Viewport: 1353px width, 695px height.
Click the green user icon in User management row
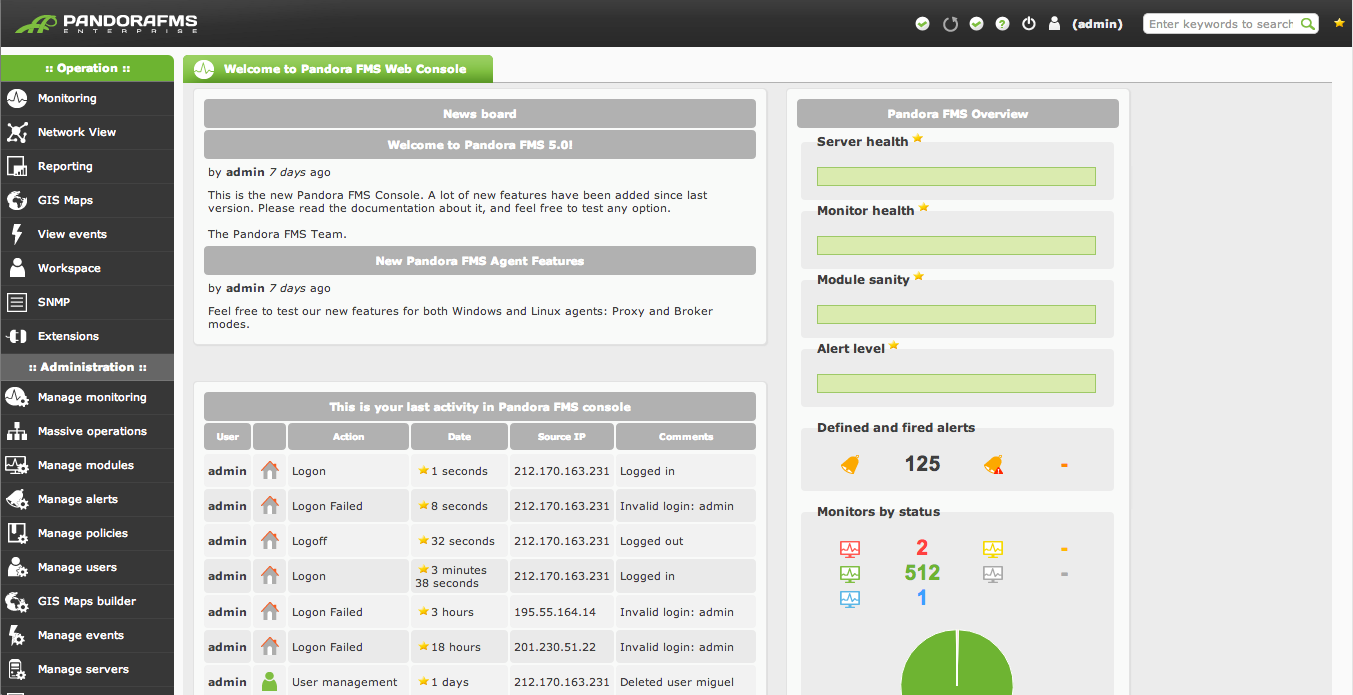269,682
